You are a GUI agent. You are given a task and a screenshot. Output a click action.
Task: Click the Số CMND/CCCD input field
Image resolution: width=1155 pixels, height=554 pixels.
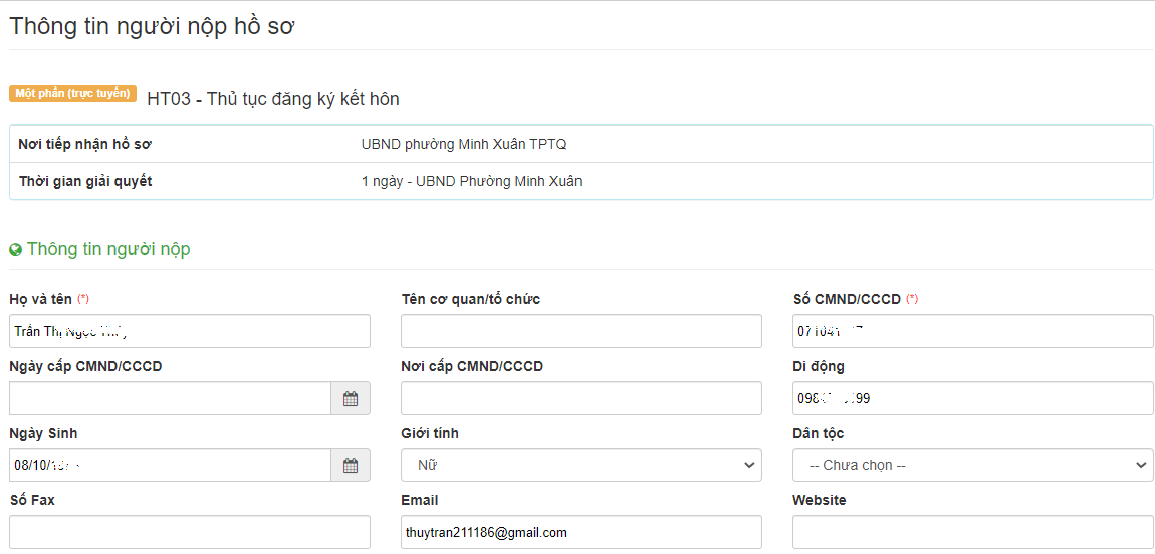(x=972, y=331)
